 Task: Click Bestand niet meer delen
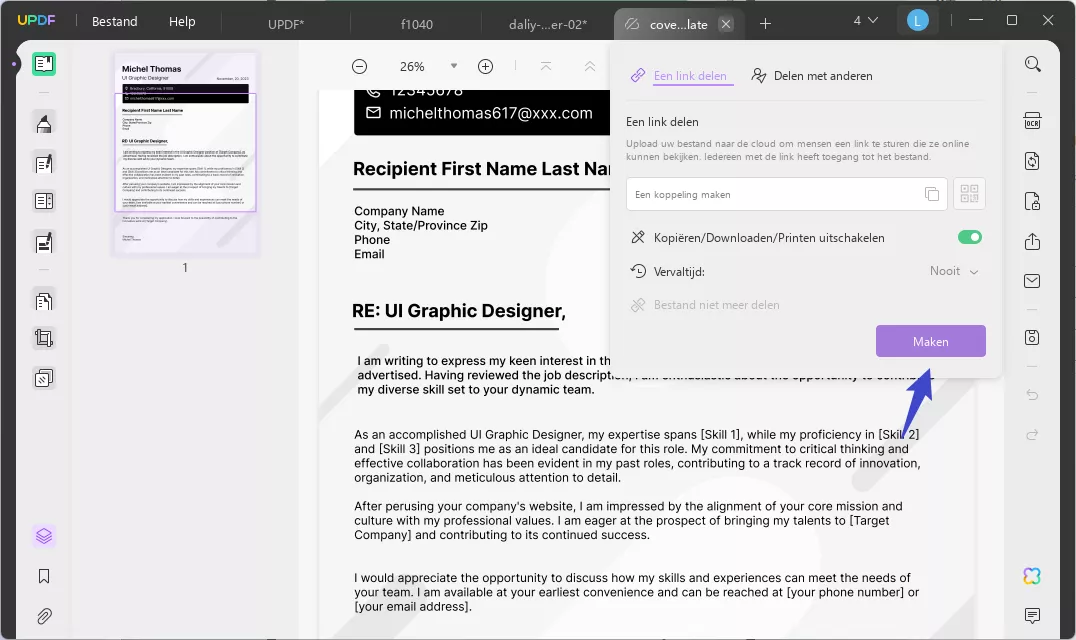705,305
